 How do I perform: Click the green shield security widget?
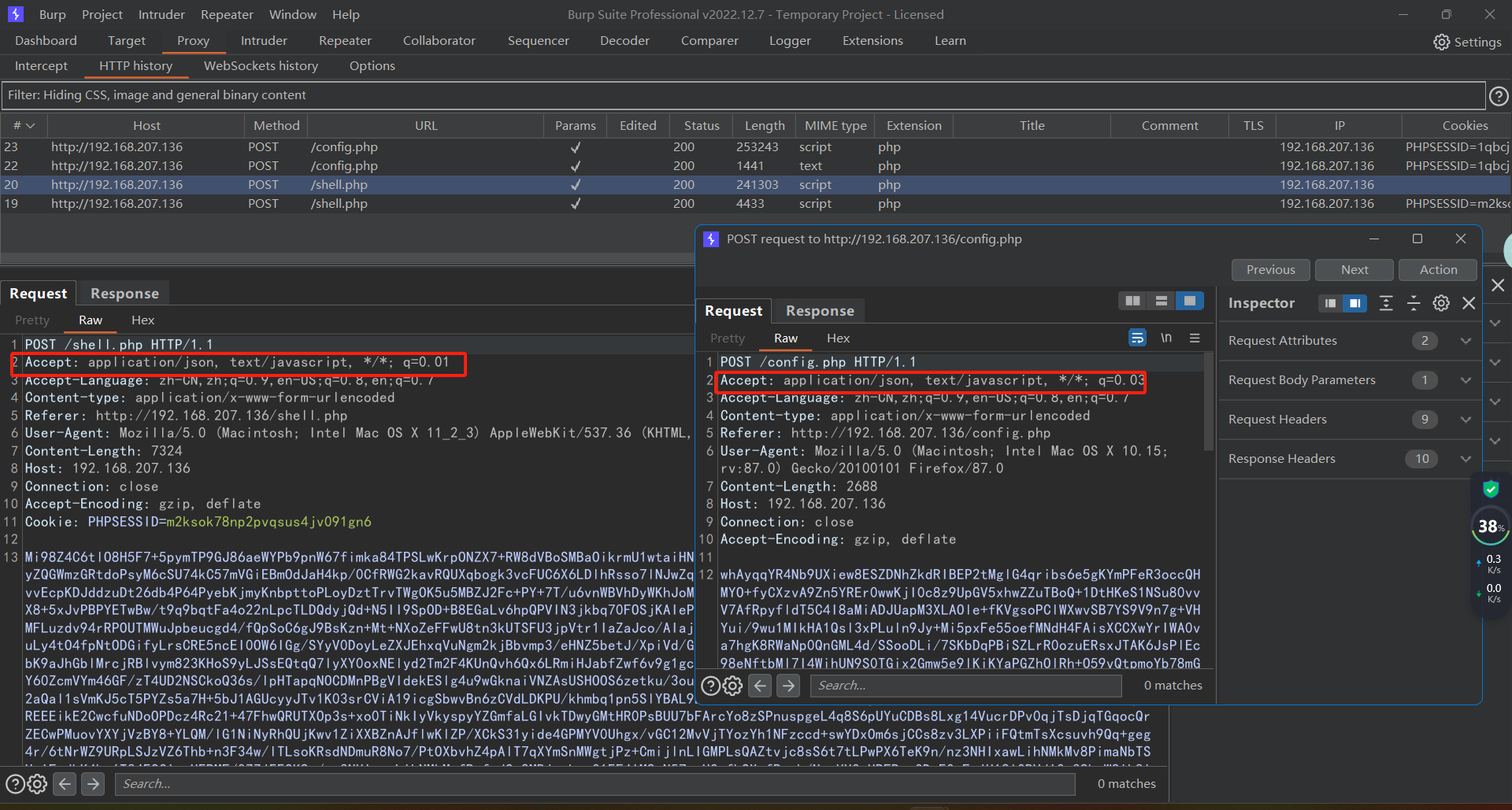coord(1491,489)
